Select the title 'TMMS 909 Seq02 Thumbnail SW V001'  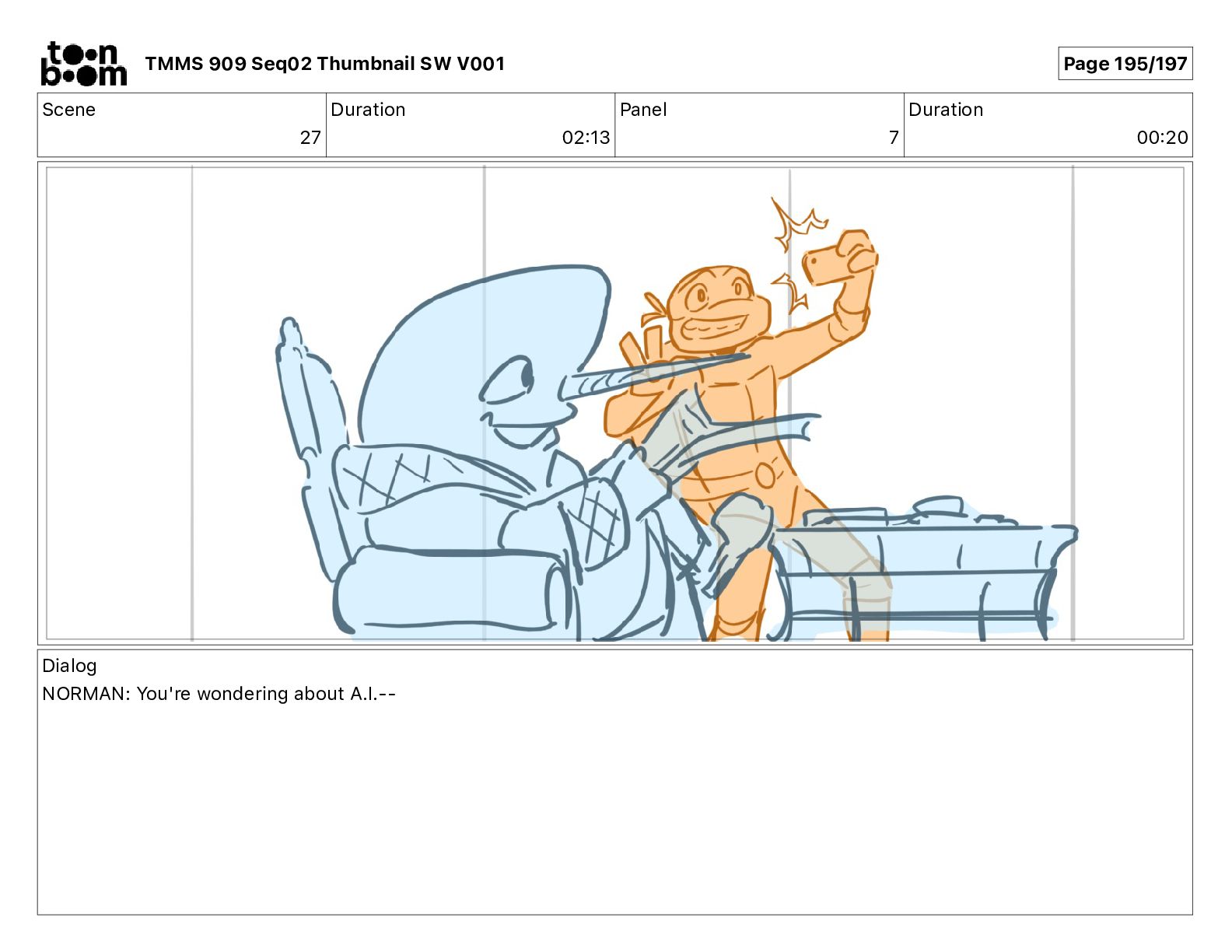[x=325, y=64]
